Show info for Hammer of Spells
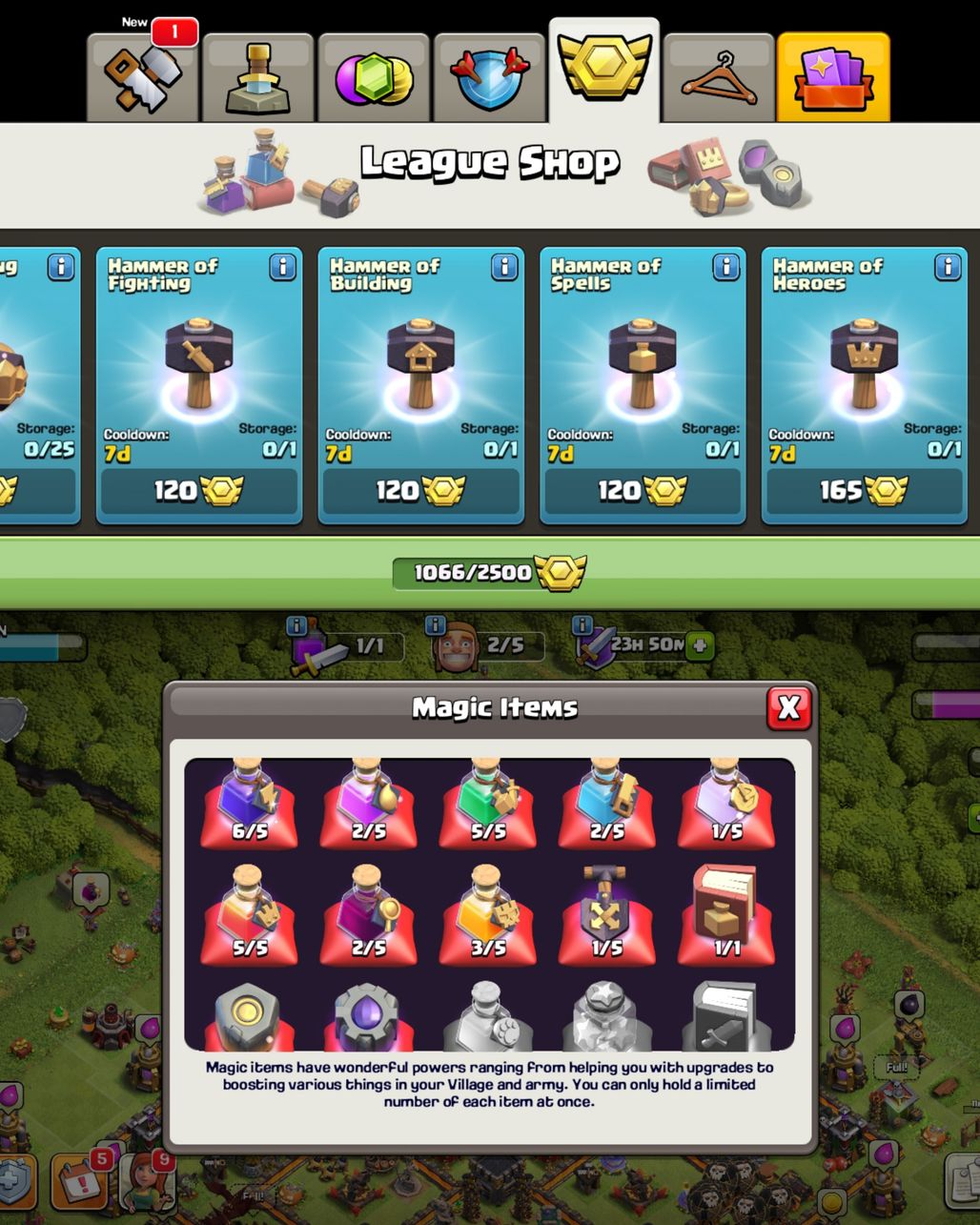This screenshot has height=1225, width=980. (x=726, y=267)
